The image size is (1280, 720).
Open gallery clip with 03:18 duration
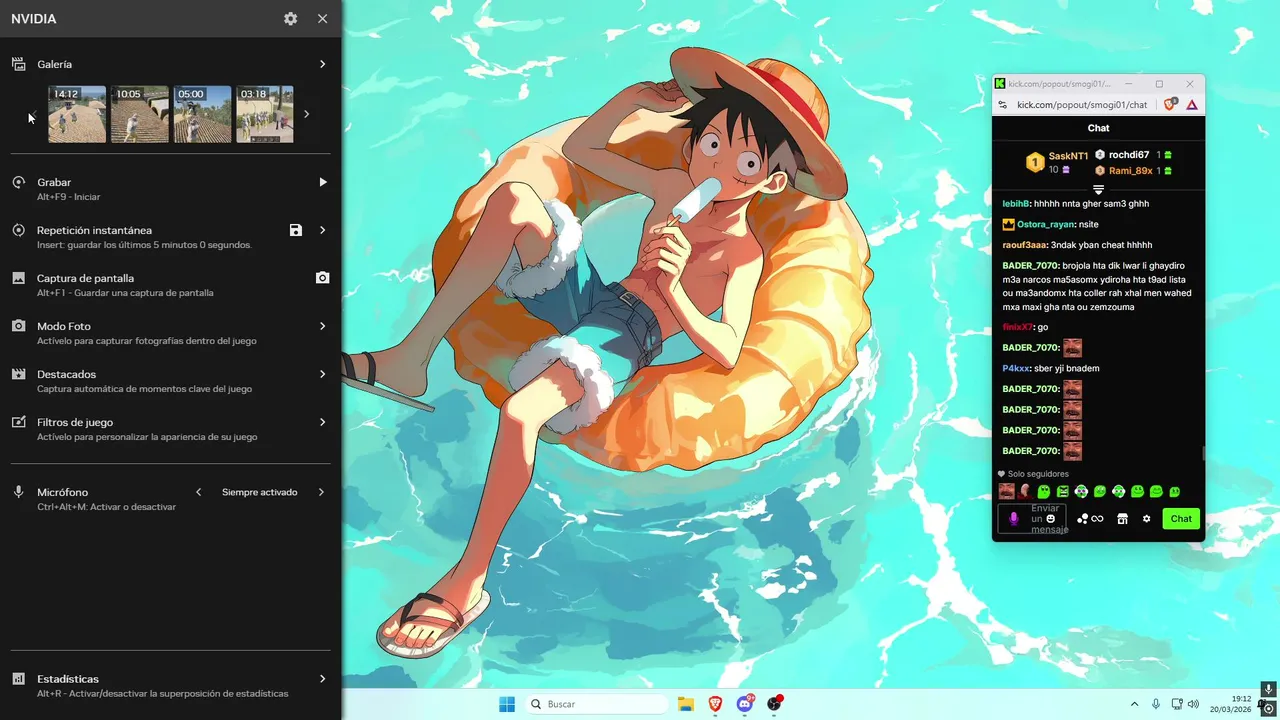(x=265, y=114)
